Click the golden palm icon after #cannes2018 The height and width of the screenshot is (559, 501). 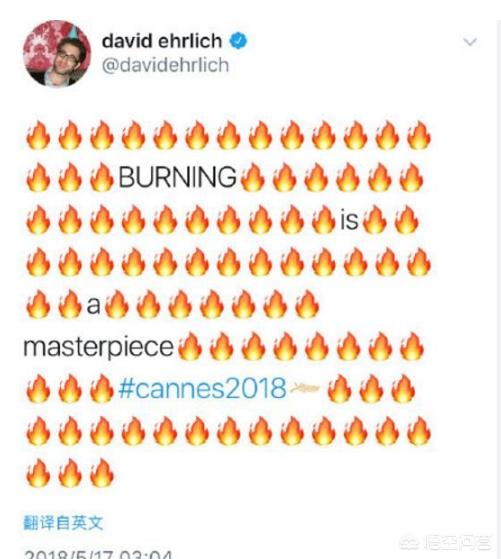[x=305, y=388]
